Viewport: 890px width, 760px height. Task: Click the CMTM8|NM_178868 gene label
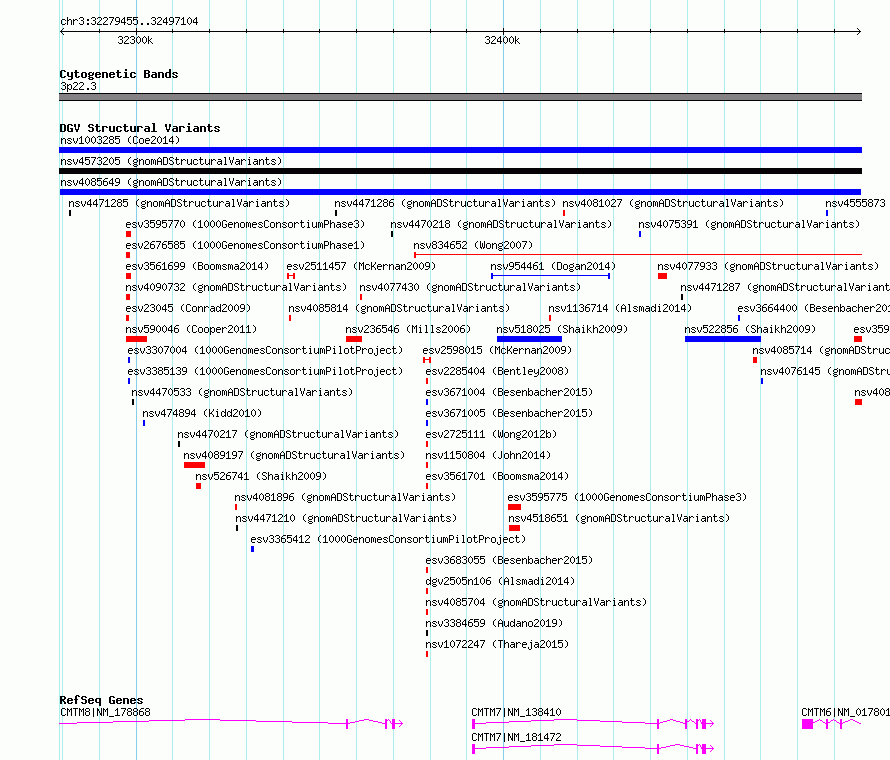tap(105, 712)
